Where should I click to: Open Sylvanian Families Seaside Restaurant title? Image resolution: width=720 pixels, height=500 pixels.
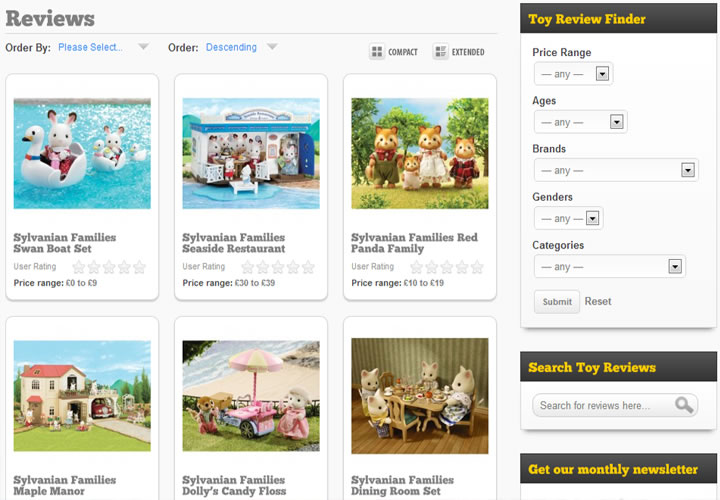[x=234, y=243]
